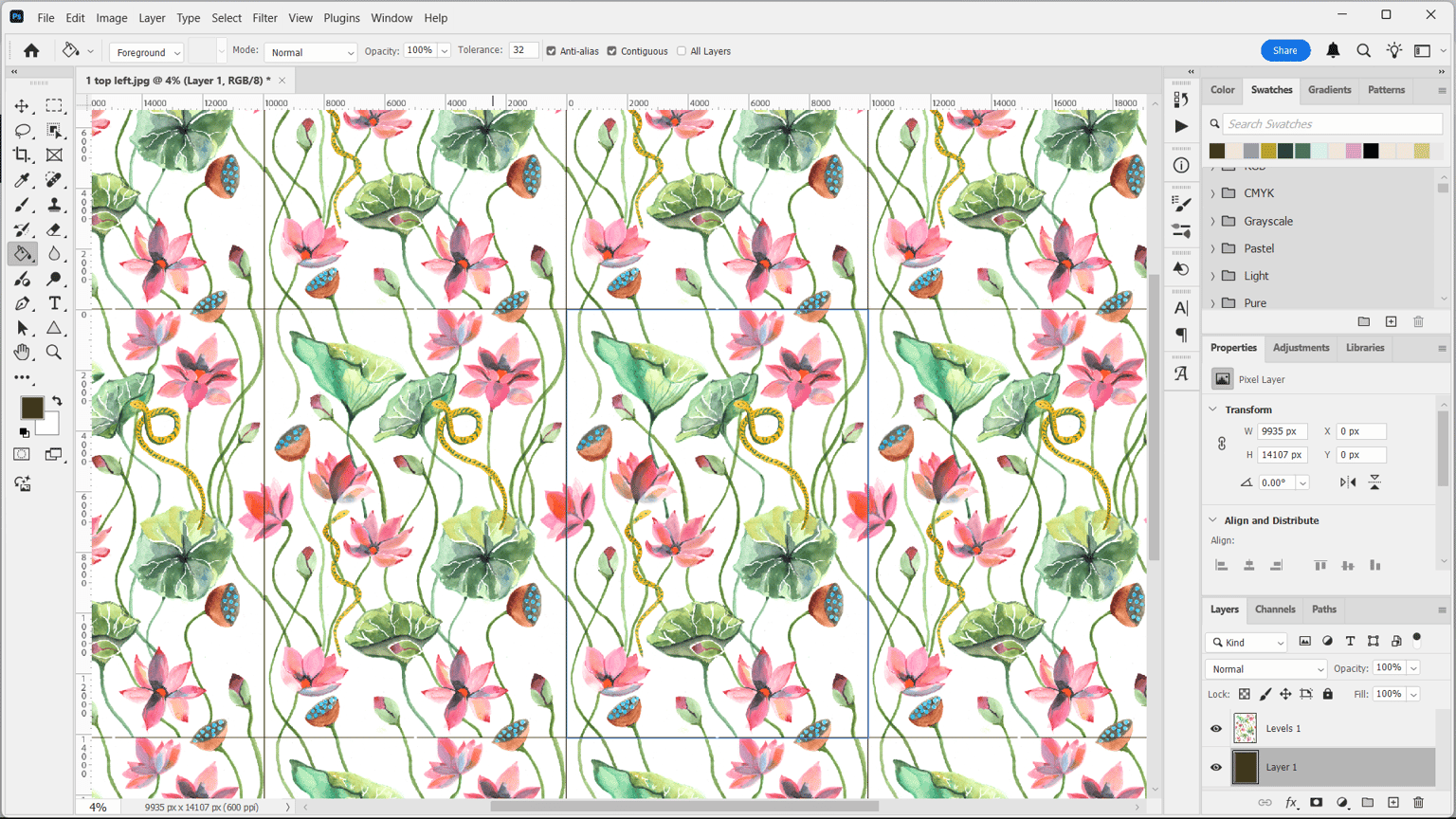Select the Pen tool
Image resolution: width=1456 pixels, height=819 pixels.
point(22,303)
